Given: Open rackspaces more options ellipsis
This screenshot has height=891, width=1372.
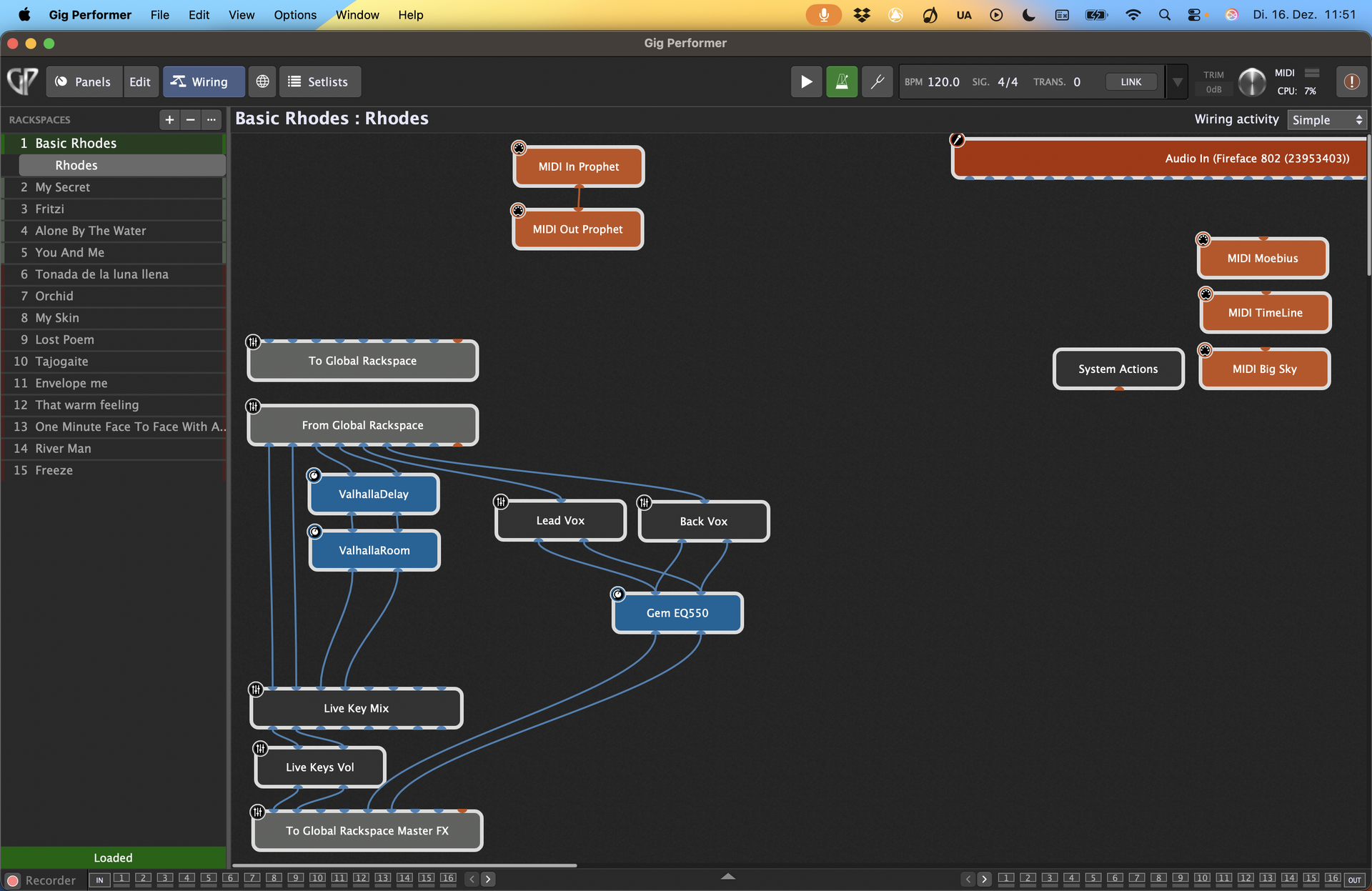Looking at the screenshot, I should pyautogui.click(x=211, y=119).
